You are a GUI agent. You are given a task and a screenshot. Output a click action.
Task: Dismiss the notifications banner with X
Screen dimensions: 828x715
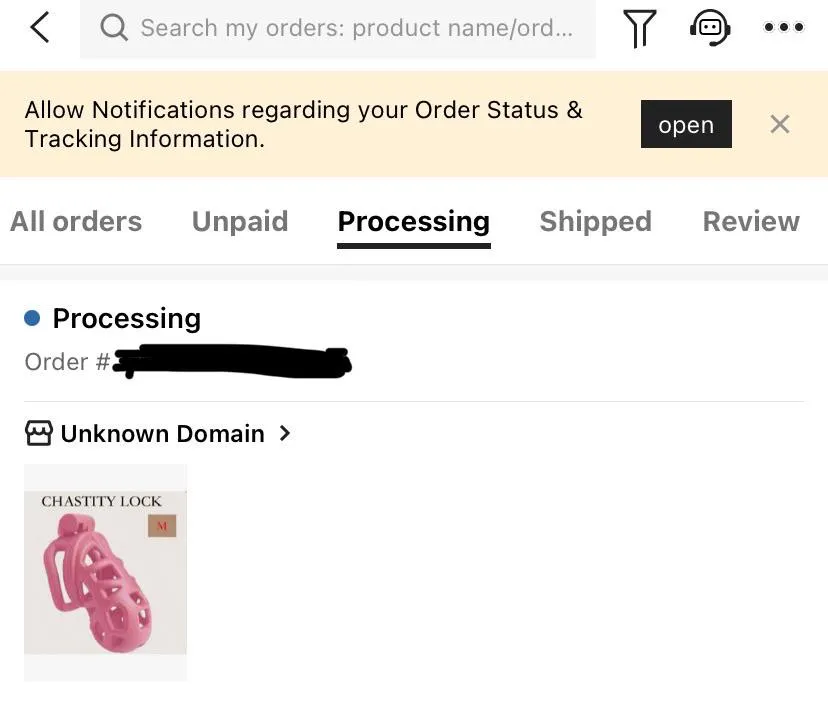pos(780,124)
